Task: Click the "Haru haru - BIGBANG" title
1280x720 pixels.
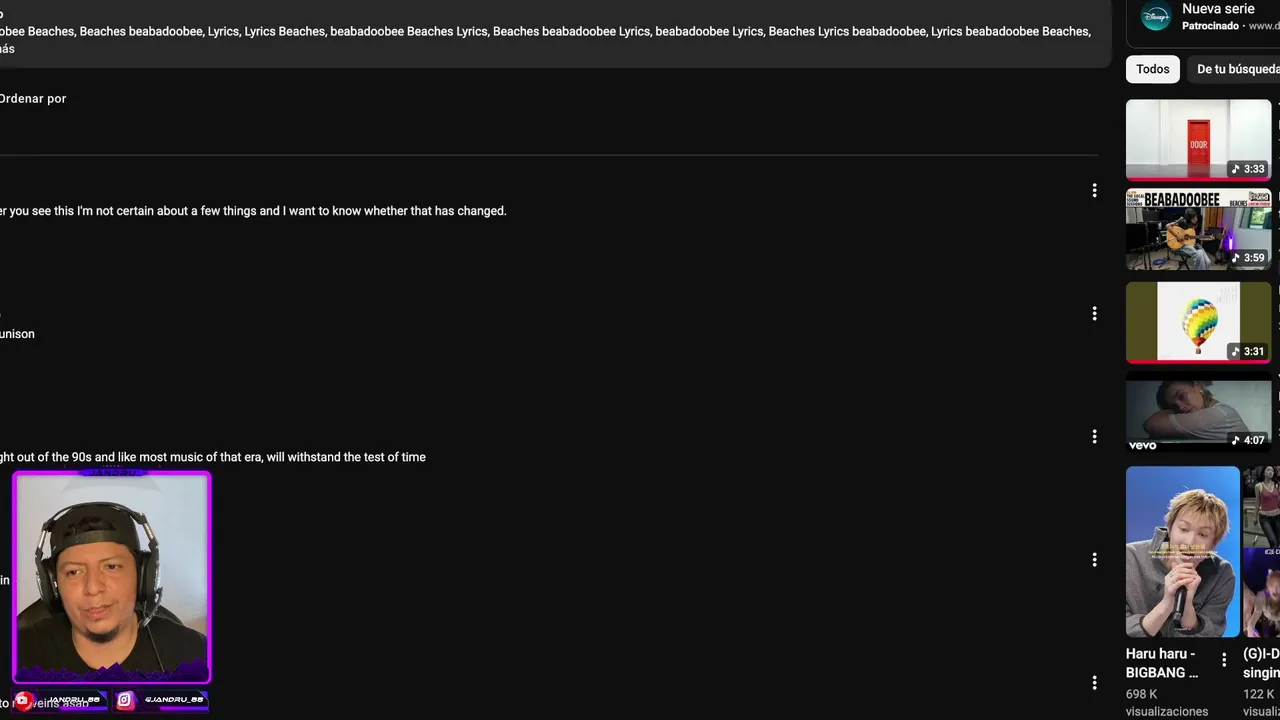Action: click(1164, 663)
